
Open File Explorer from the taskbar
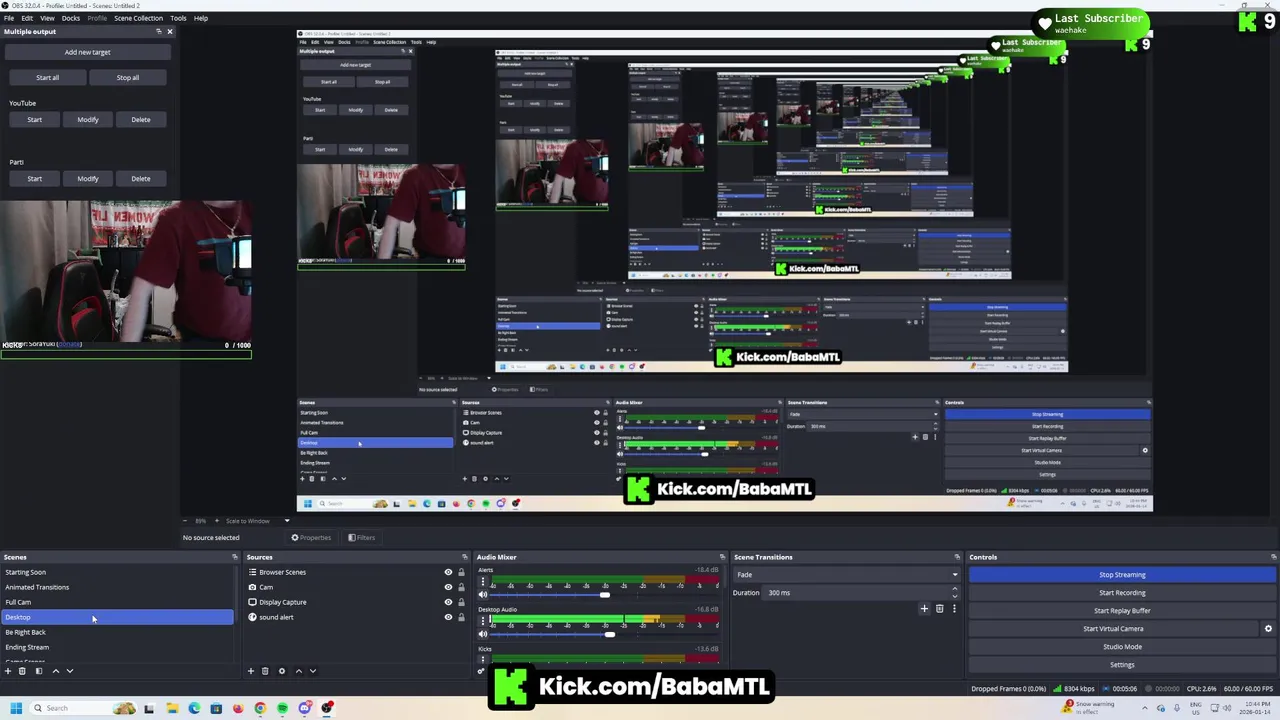[x=172, y=708]
